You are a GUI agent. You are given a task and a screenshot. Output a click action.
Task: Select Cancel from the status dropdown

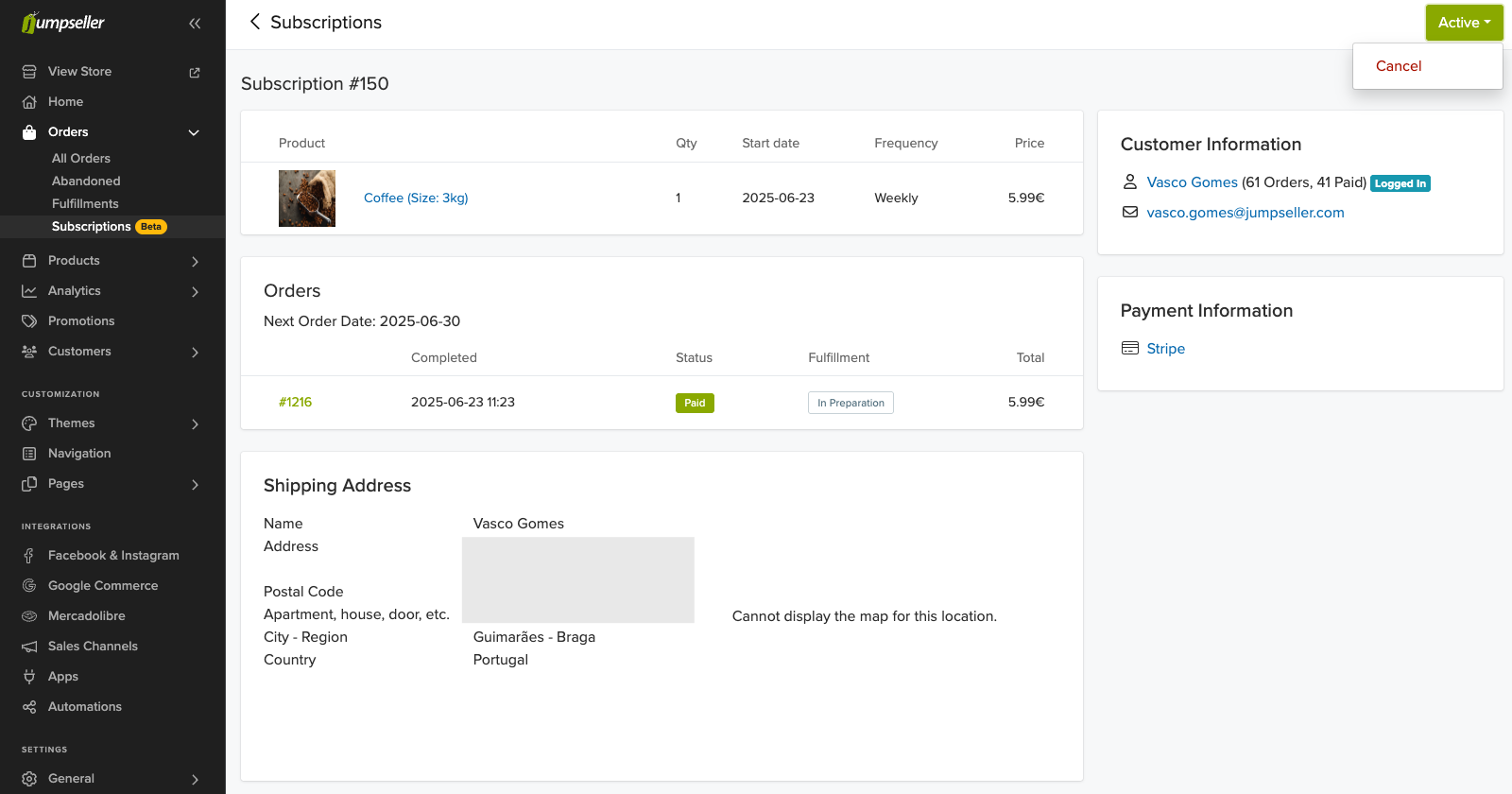click(1399, 66)
